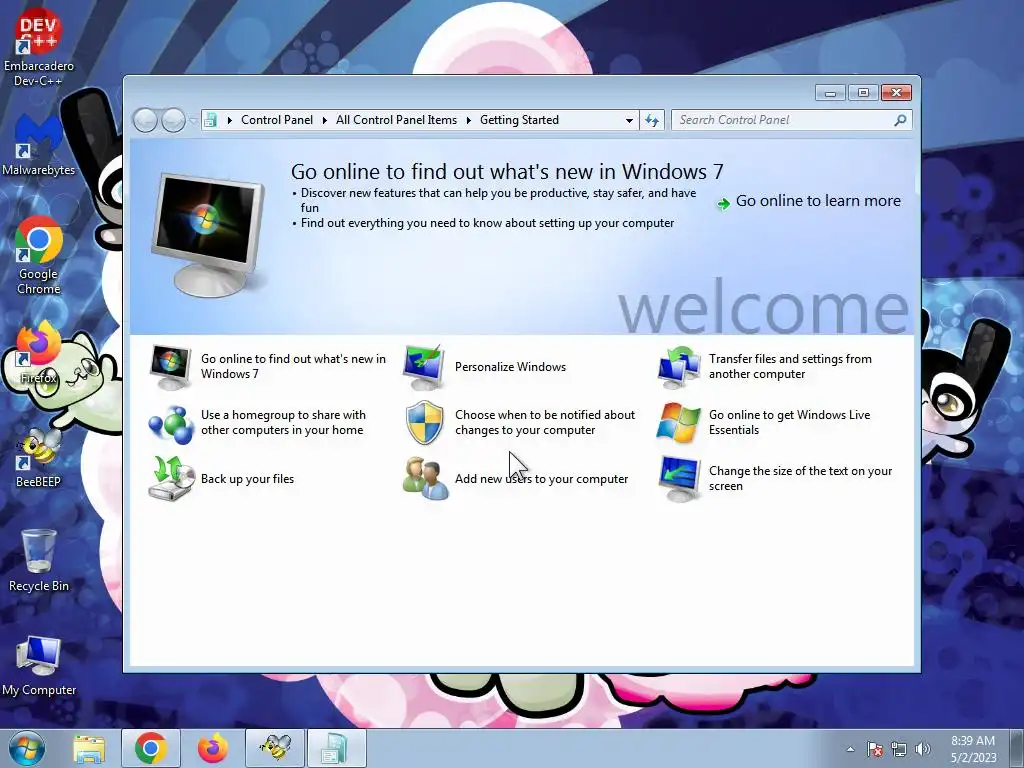The height and width of the screenshot is (768, 1024).
Task: Open the recent pages dropdown beside the Forward button
Action: (x=193, y=120)
